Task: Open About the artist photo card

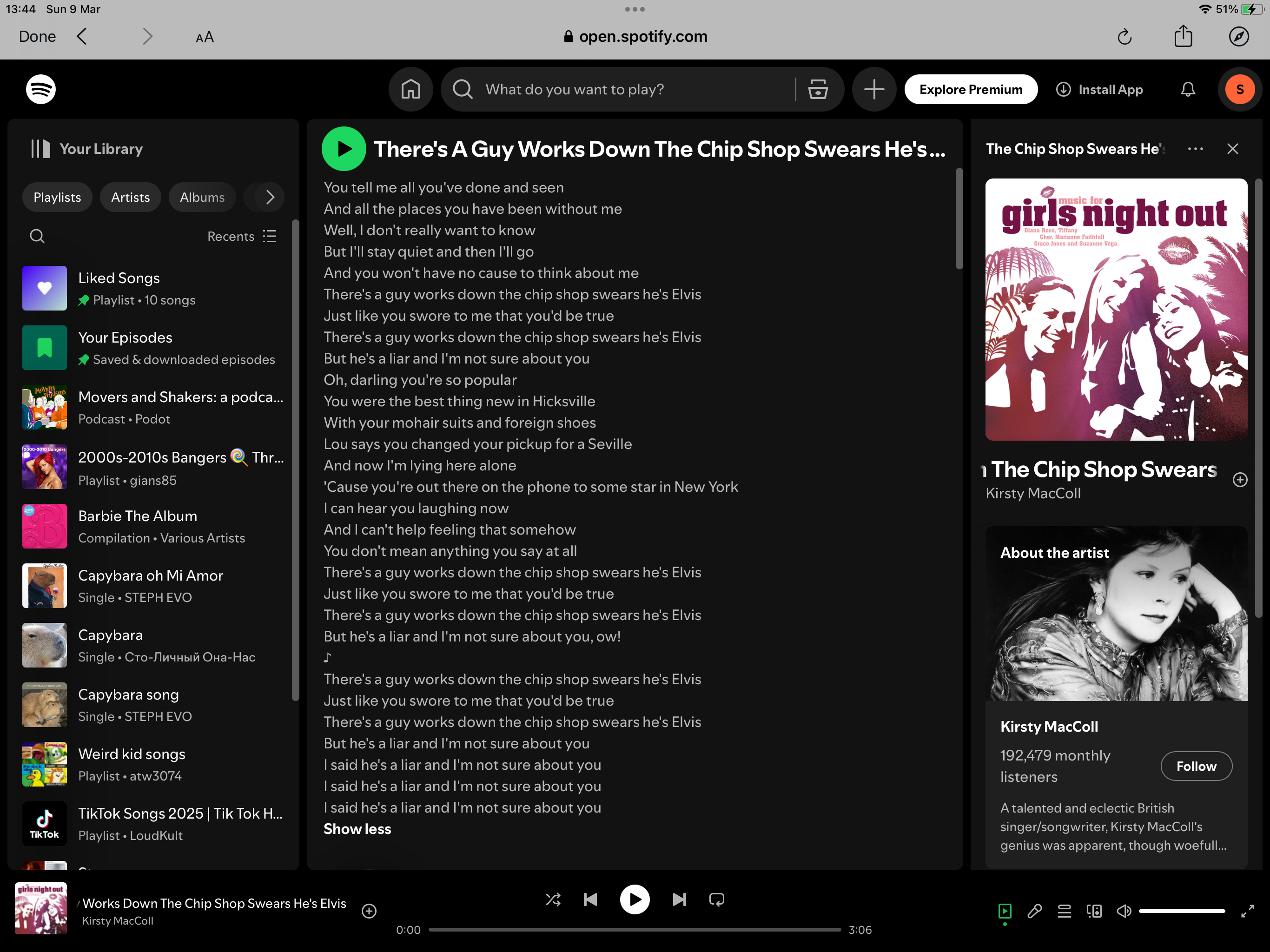Action: click(x=1116, y=613)
